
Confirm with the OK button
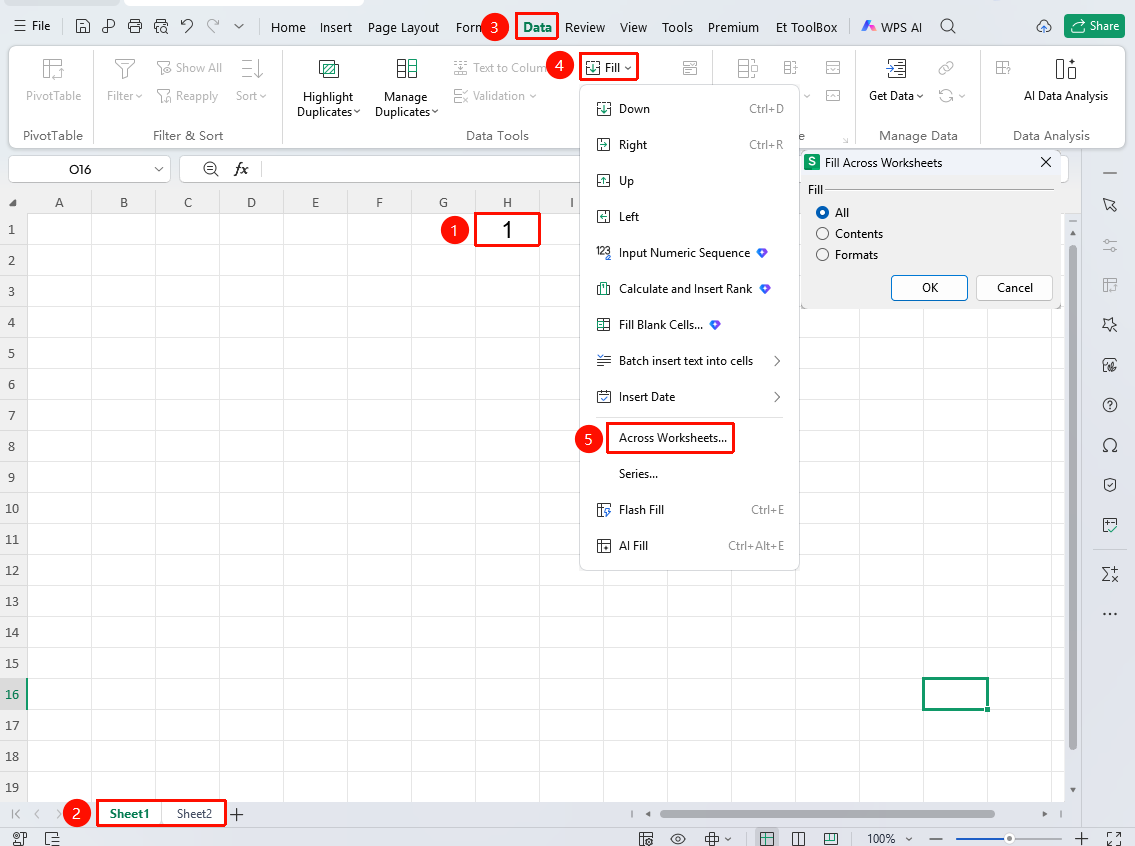pyautogui.click(x=929, y=288)
